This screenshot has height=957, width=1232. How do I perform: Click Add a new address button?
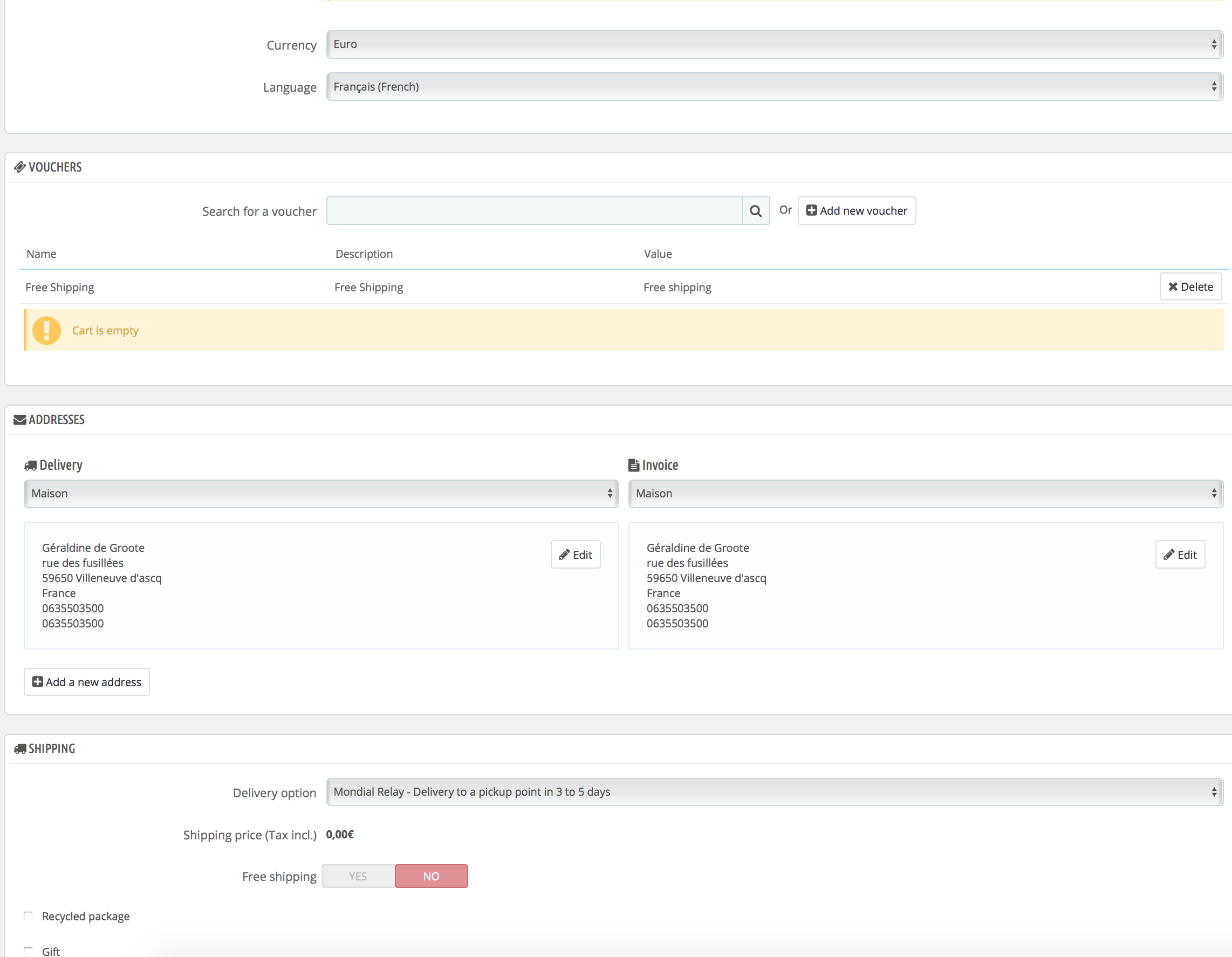(87, 682)
